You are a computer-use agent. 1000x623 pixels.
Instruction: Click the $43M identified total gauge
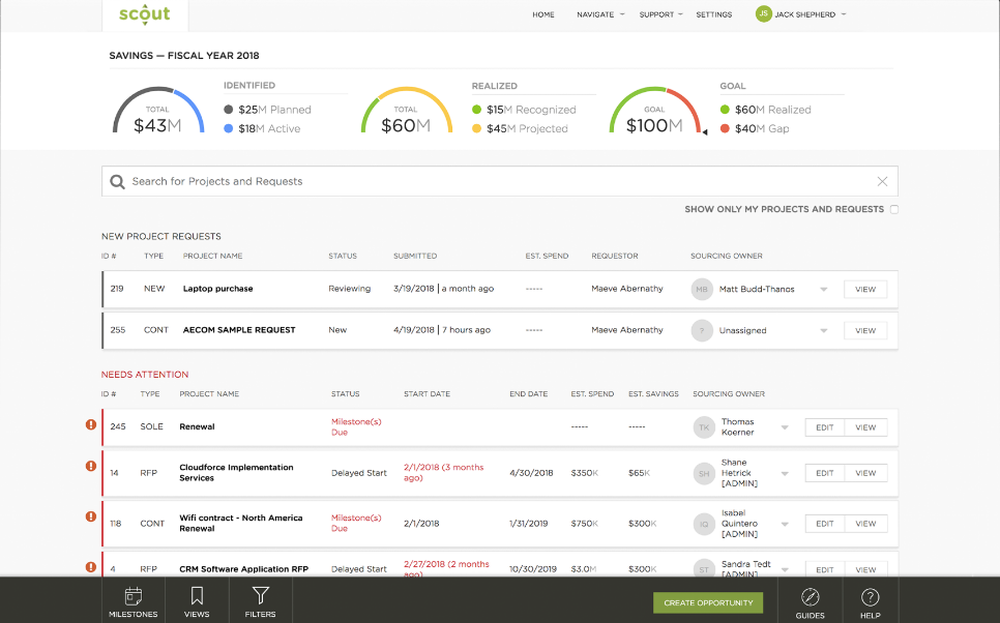pyautogui.click(x=158, y=112)
